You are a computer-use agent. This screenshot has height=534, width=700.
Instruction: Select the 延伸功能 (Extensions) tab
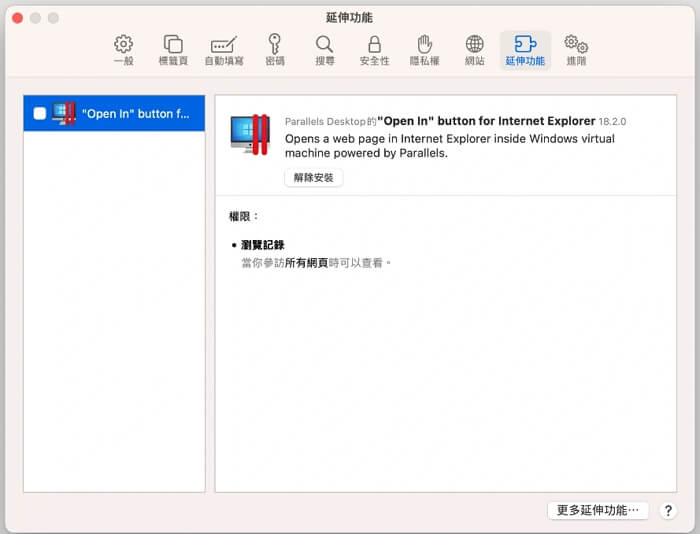[525, 50]
